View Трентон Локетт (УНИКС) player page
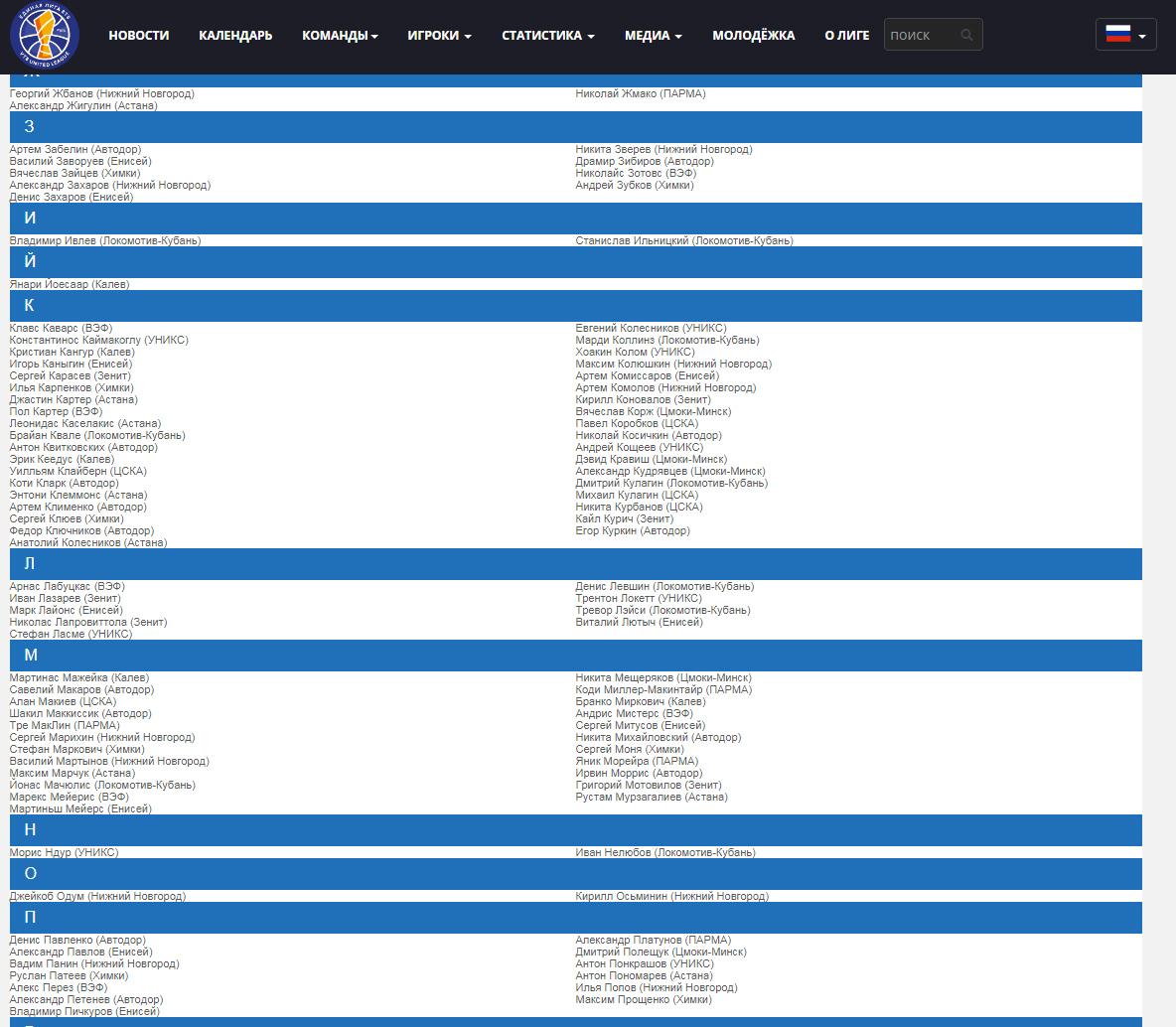 pyautogui.click(x=639, y=598)
